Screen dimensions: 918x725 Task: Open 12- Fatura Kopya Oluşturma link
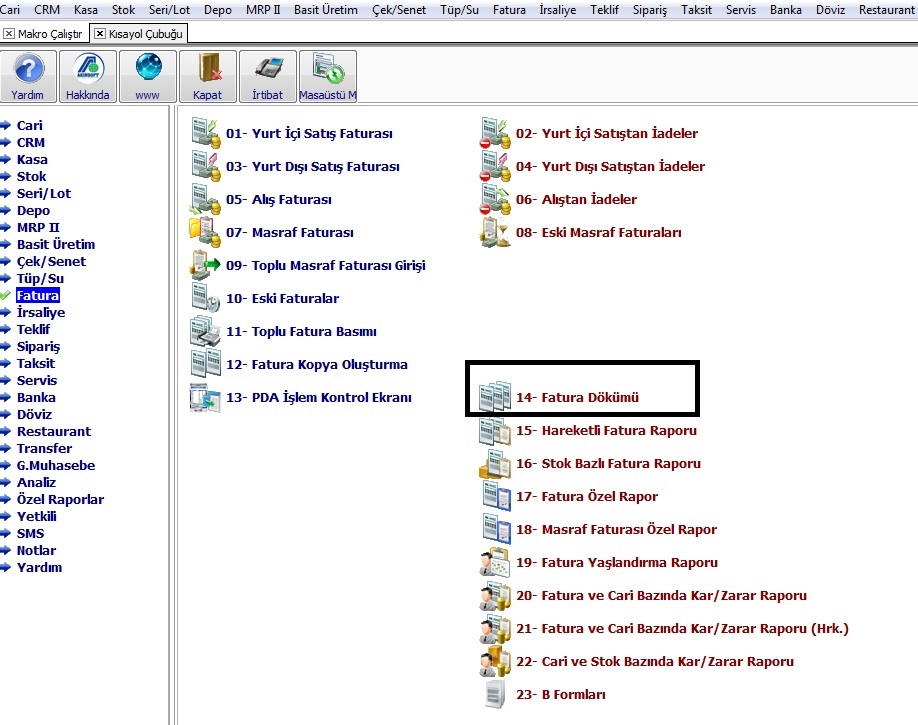317,364
